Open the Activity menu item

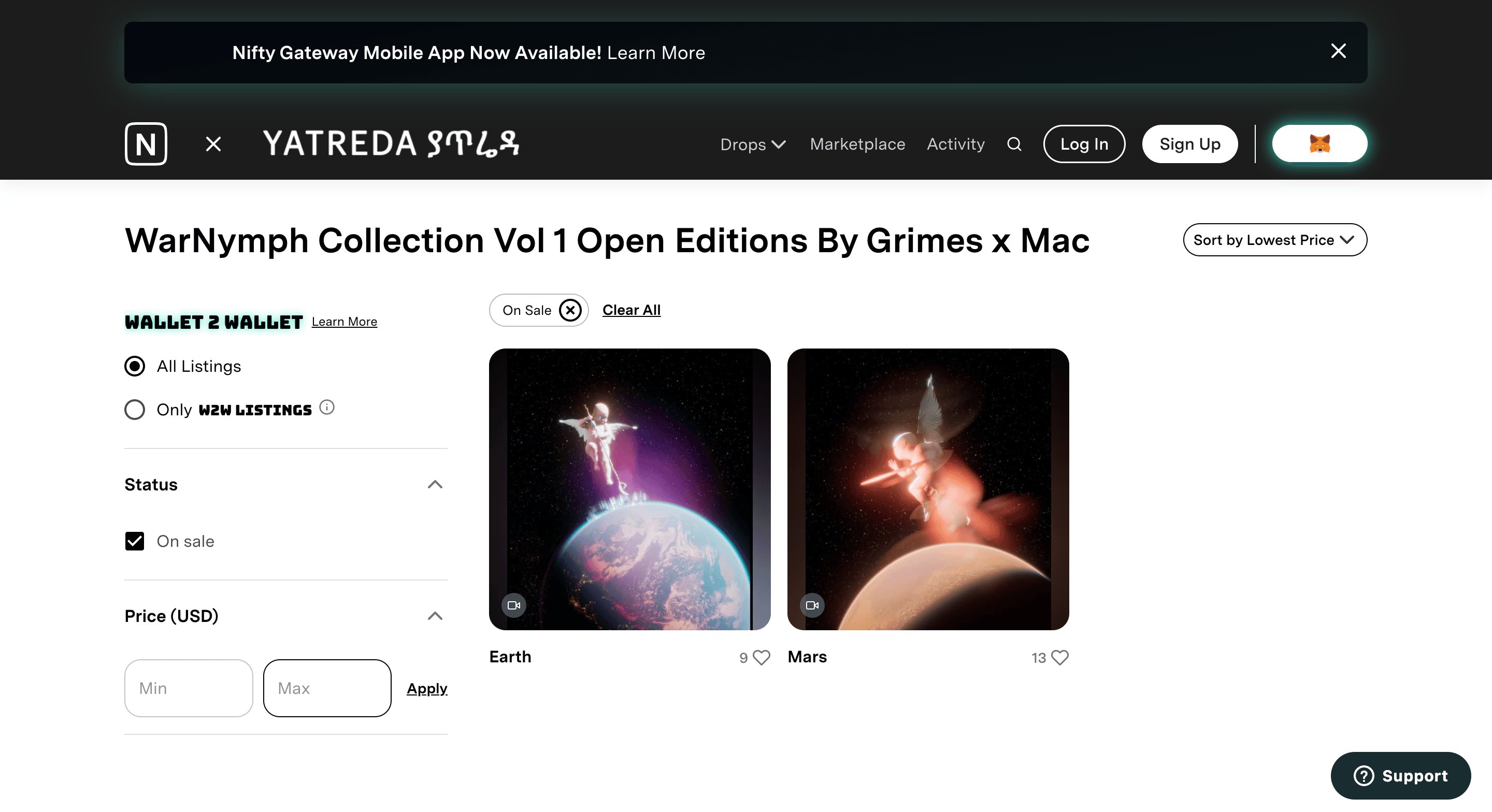[x=956, y=143]
